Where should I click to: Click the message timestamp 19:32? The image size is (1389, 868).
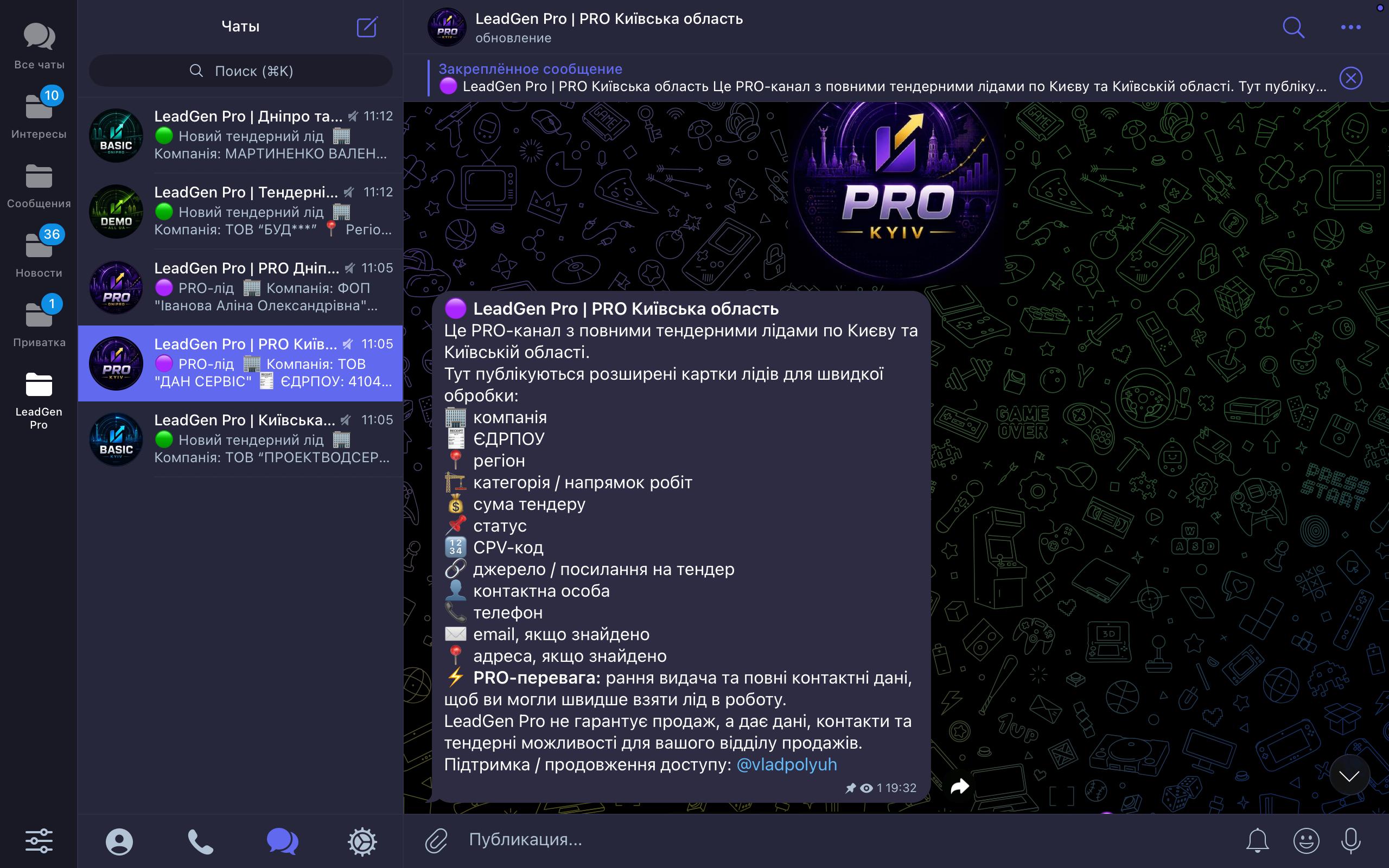coord(901,788)
